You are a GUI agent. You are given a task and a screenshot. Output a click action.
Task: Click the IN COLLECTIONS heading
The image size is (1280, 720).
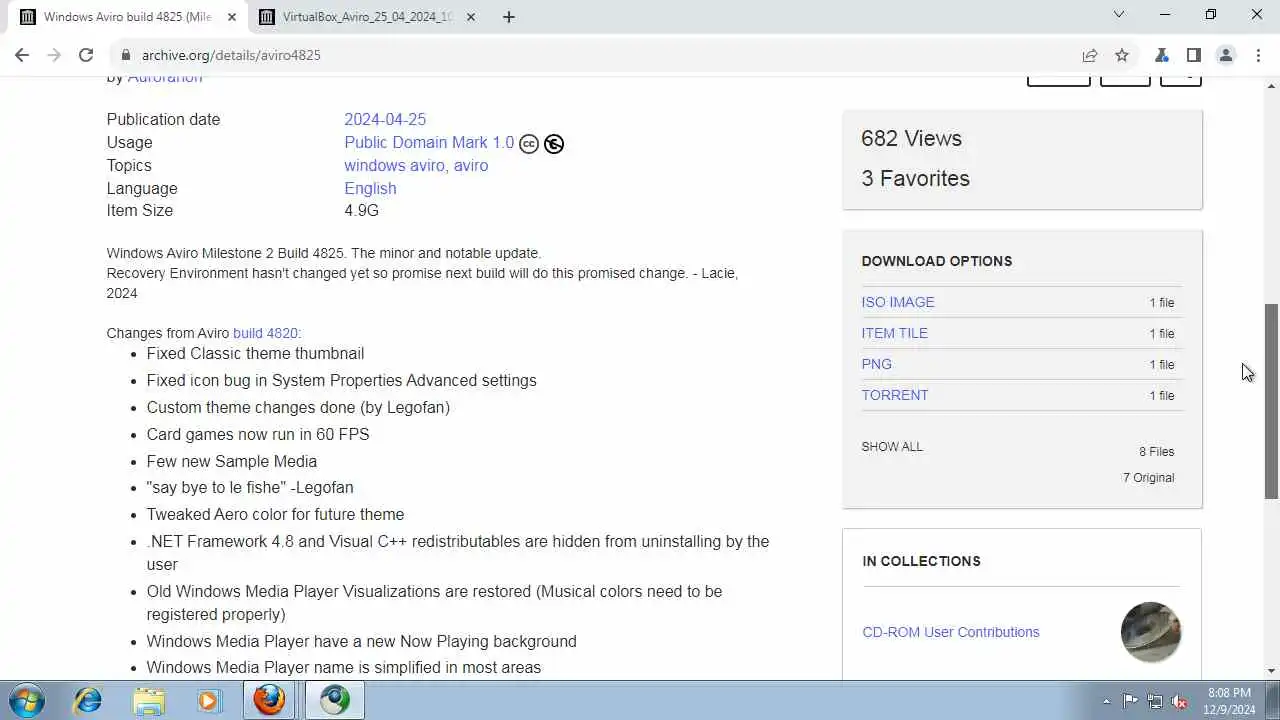tap(922, 561)
